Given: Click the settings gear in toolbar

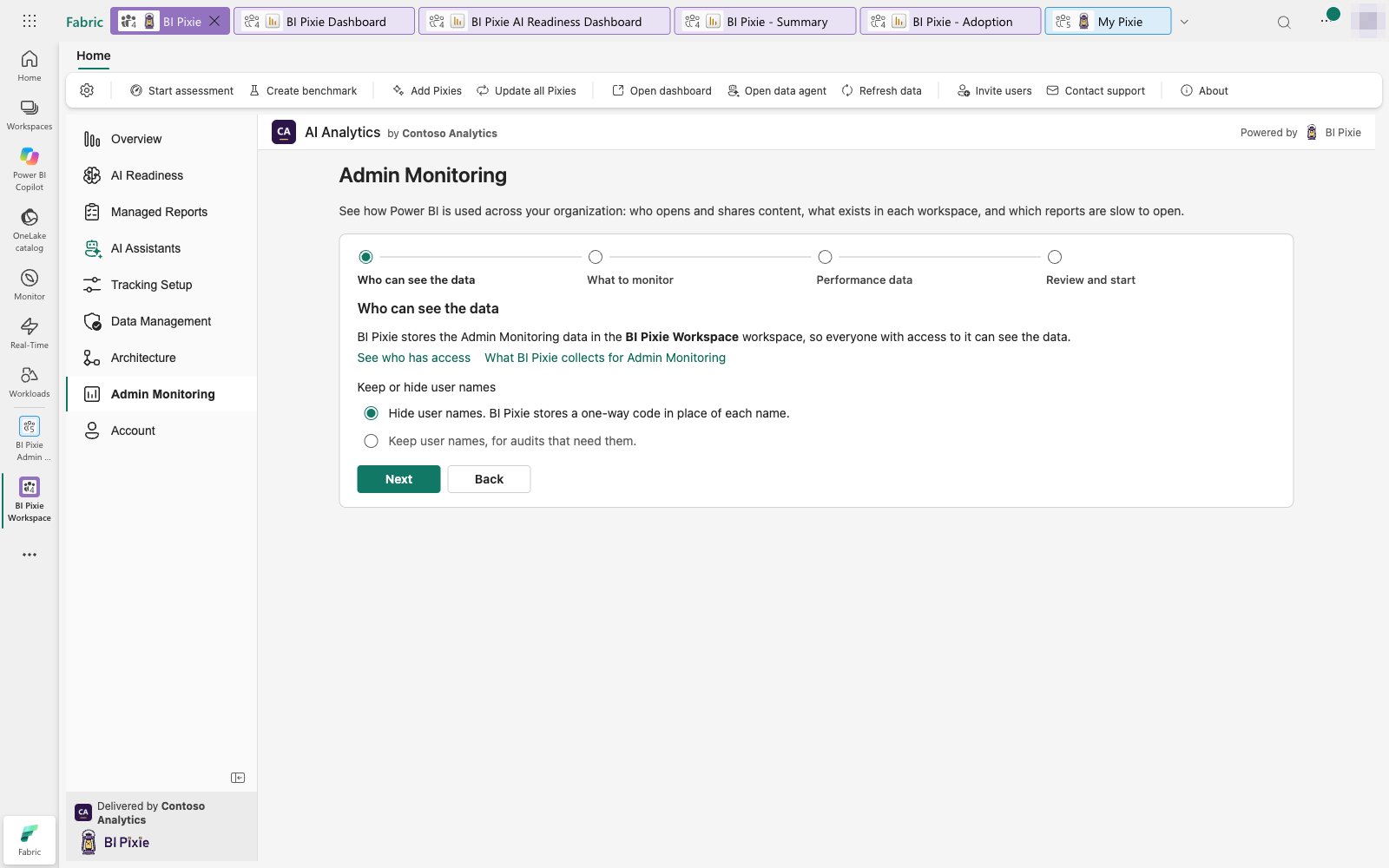Looking at the screenshot, I should click(87, 90).
